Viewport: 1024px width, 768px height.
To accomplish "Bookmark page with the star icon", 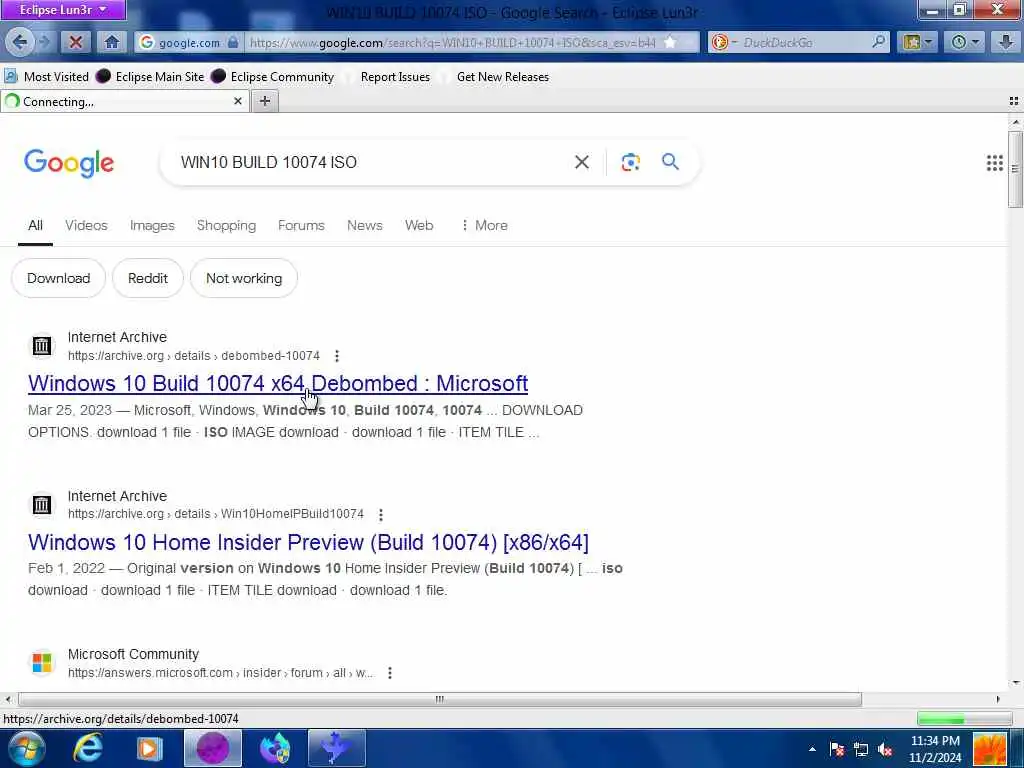I will (x=670, y=42).
